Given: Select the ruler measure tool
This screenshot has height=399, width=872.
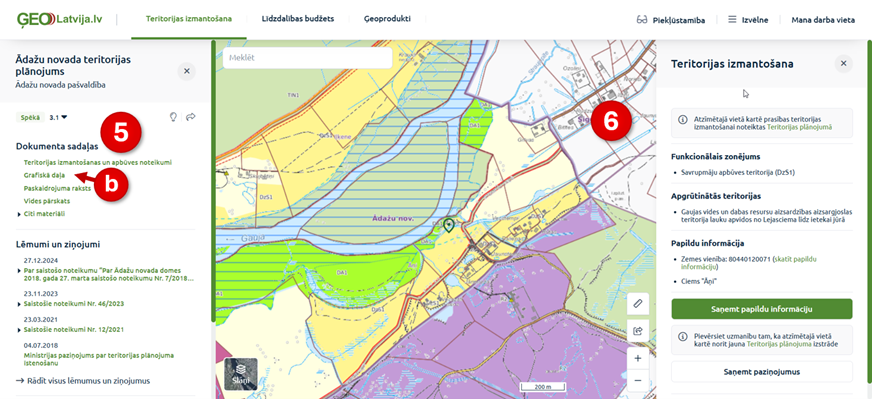Looking at the screenshot, I should [638, 304].
